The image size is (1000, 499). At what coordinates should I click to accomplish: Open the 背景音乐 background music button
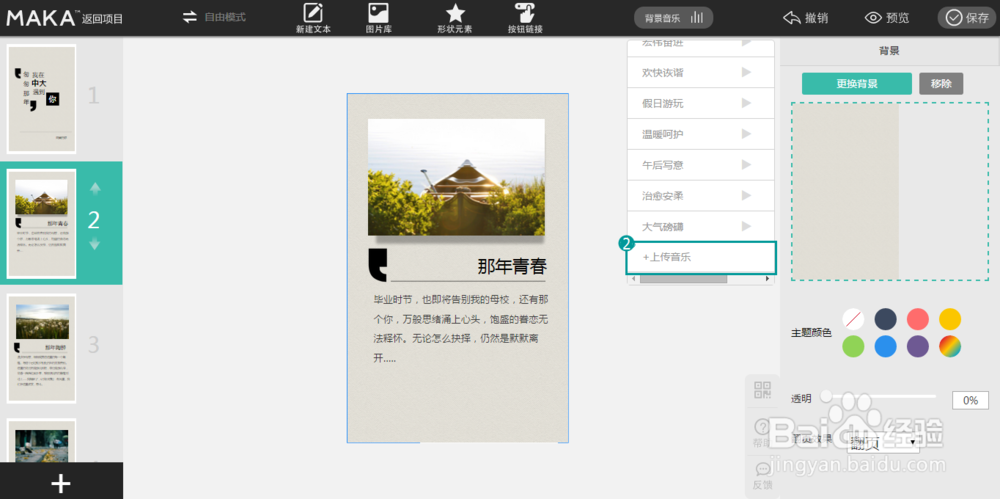(x=673, y=18)
